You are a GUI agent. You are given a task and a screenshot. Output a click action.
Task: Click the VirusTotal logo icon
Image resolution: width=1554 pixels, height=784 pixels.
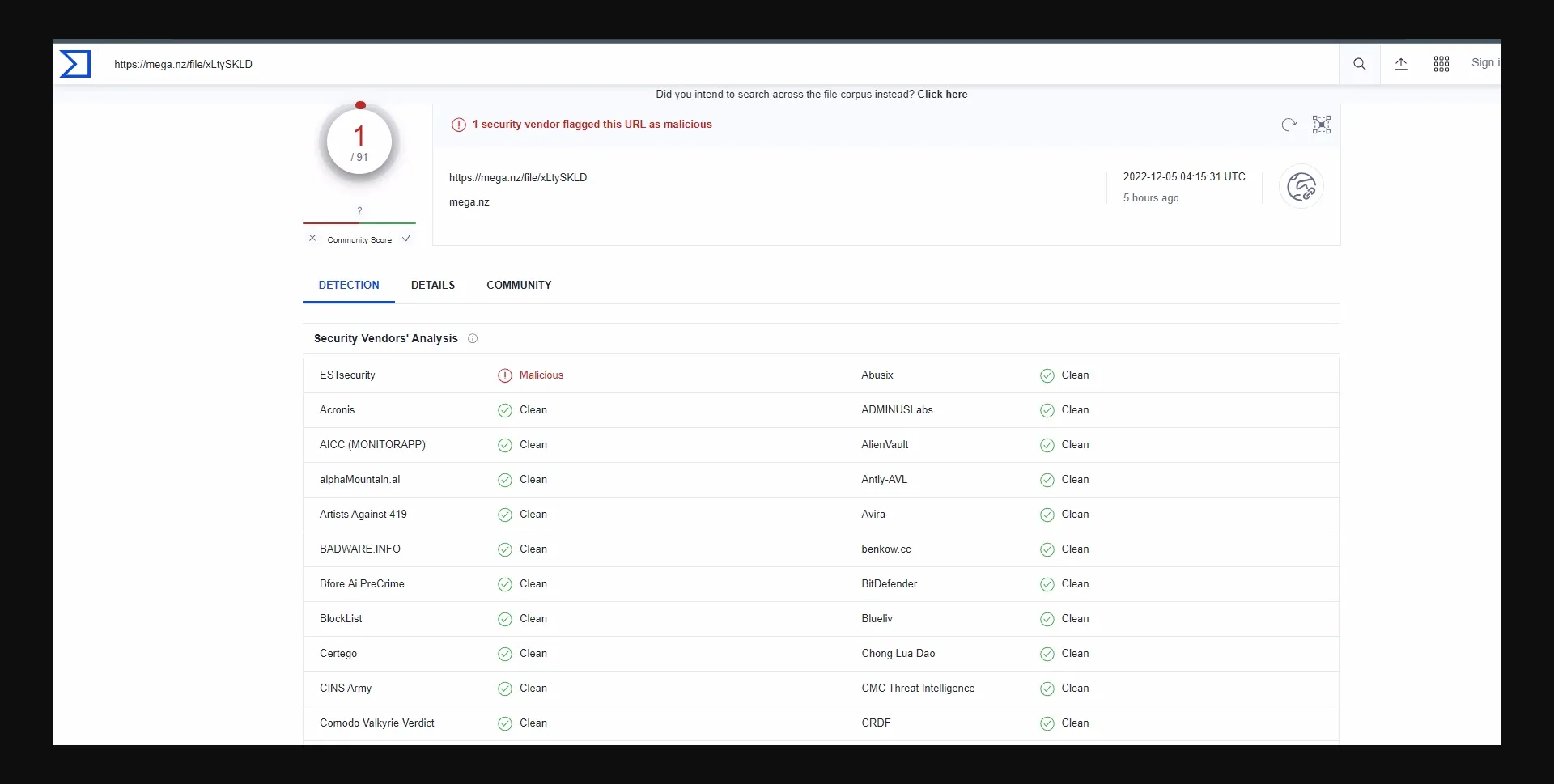pos(75,64)
